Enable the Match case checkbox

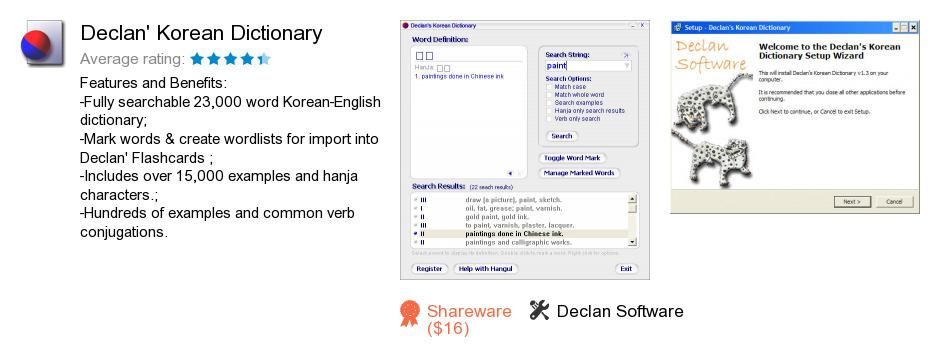[549, 87]
